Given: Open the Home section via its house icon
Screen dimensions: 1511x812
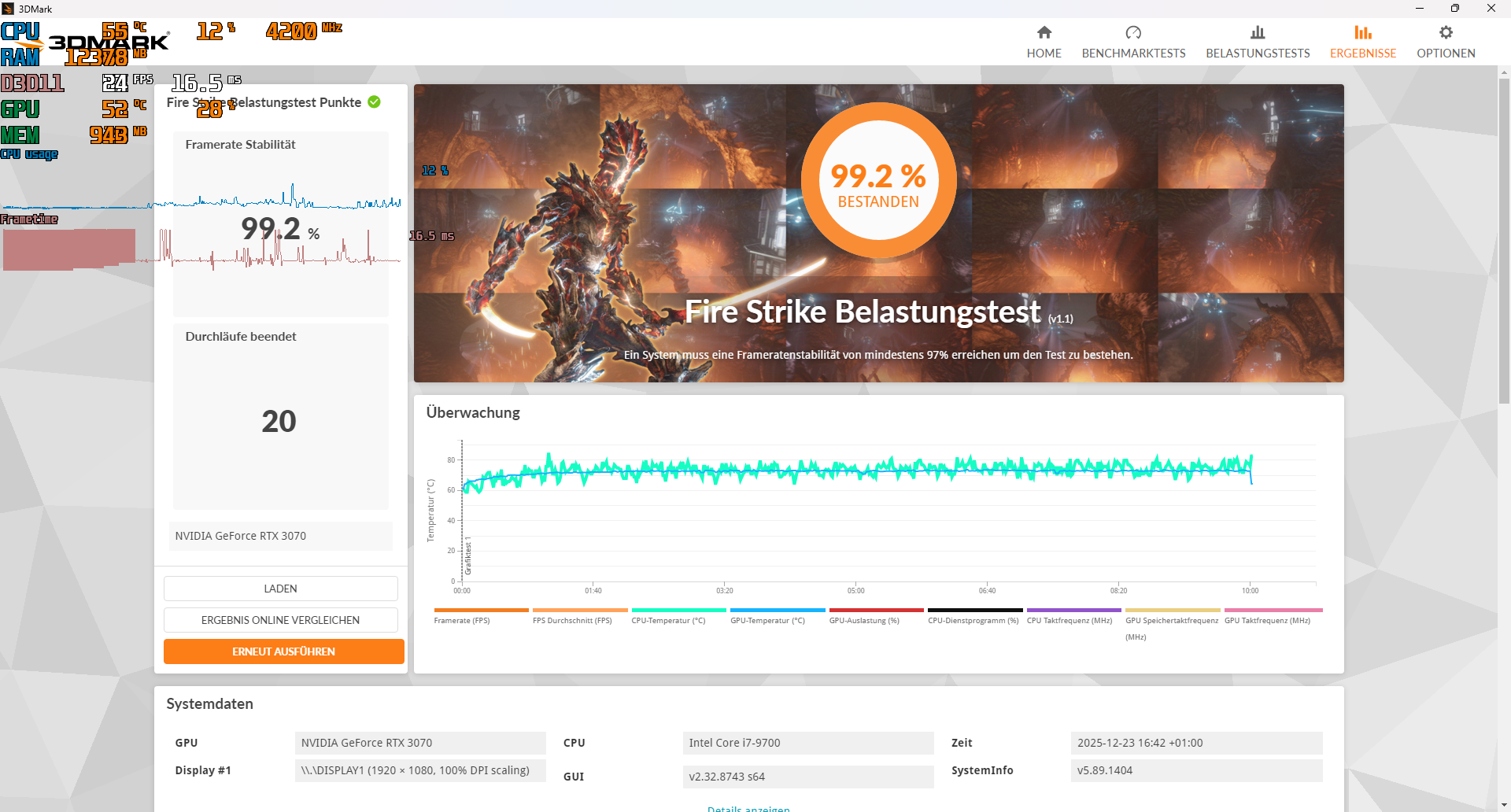Looking at the screenshot, I should (1044, 32).
